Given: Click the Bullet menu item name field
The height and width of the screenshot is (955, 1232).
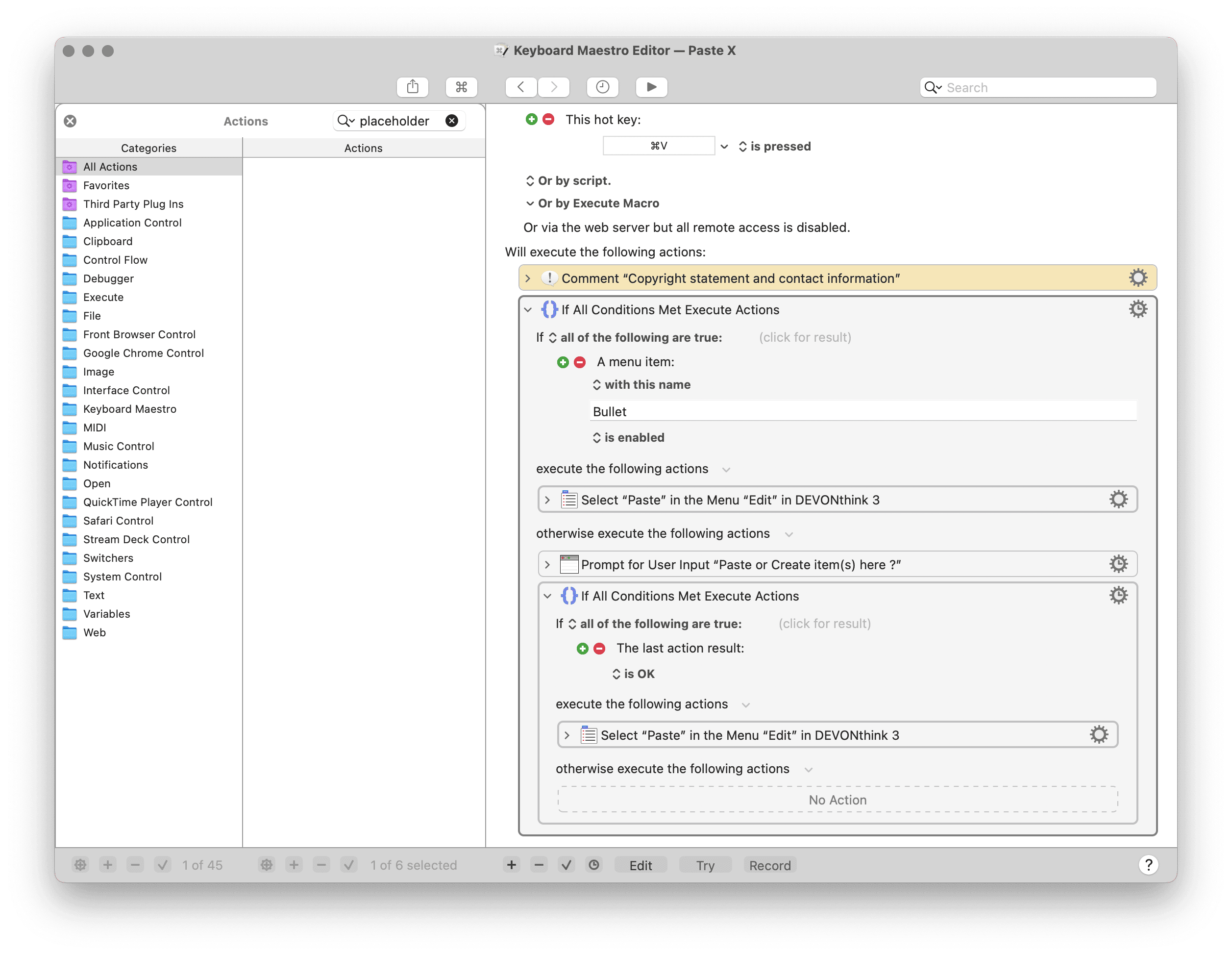Looking at the screenshot, I should tap(862, 411).
